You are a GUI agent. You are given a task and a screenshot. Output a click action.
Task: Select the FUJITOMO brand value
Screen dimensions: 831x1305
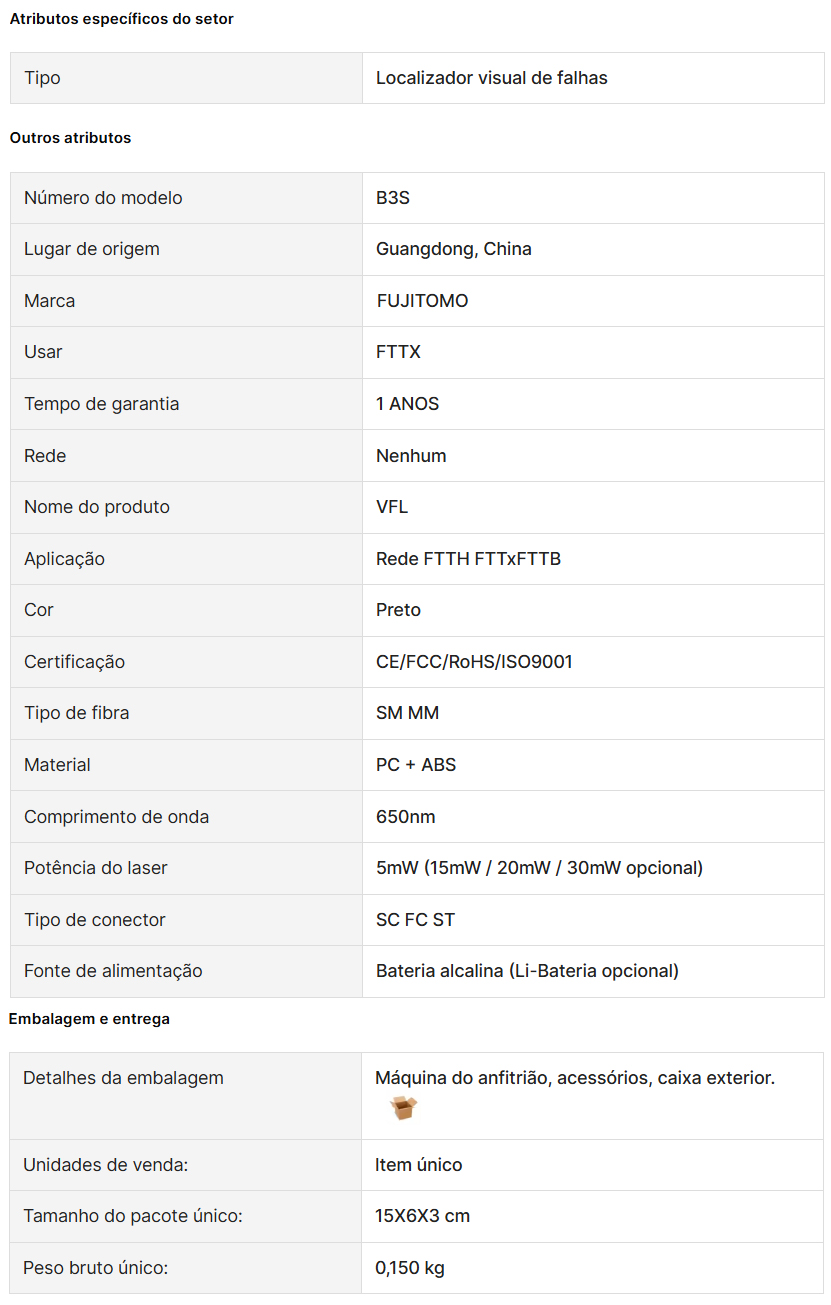(x=422, y=301)
